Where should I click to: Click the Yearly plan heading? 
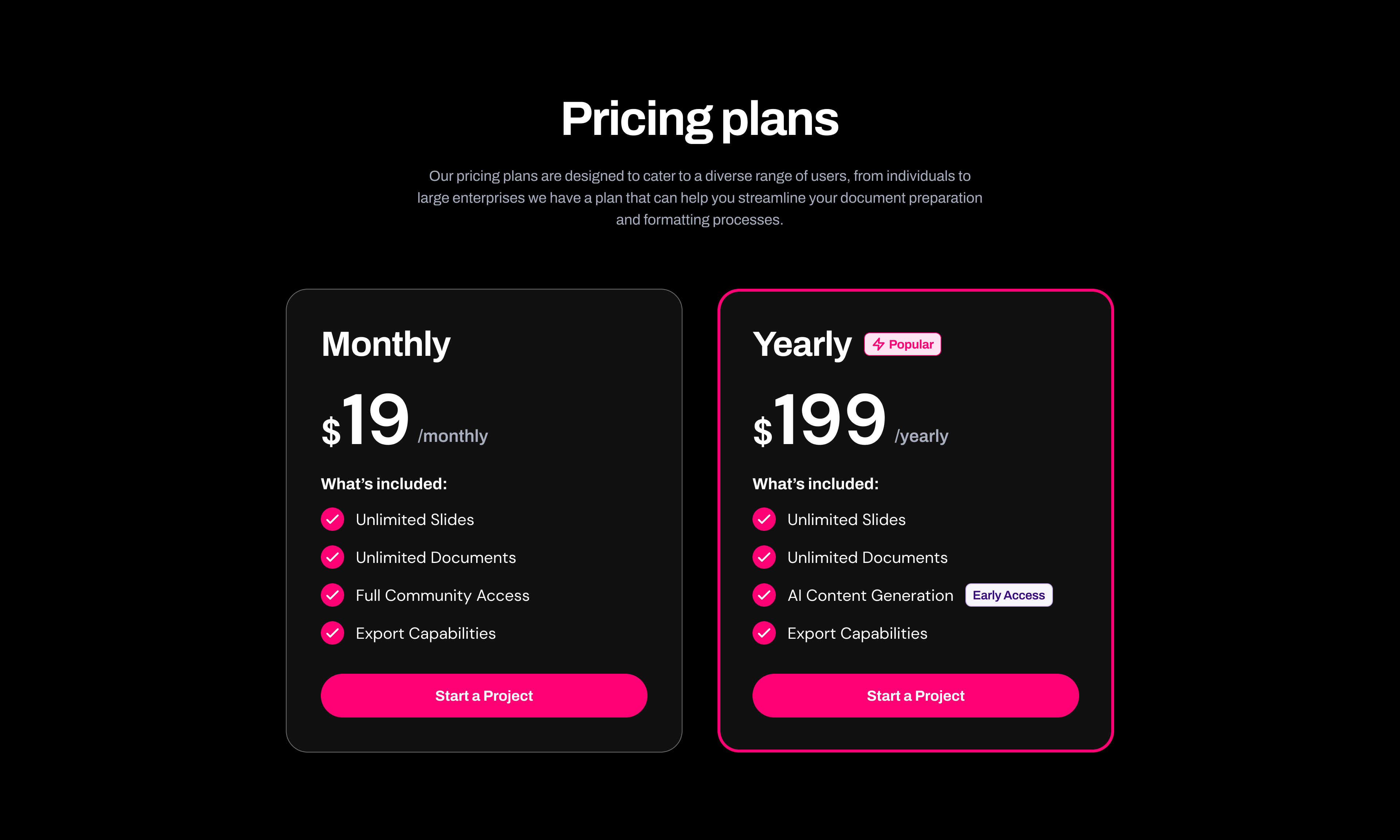point(802,344)
